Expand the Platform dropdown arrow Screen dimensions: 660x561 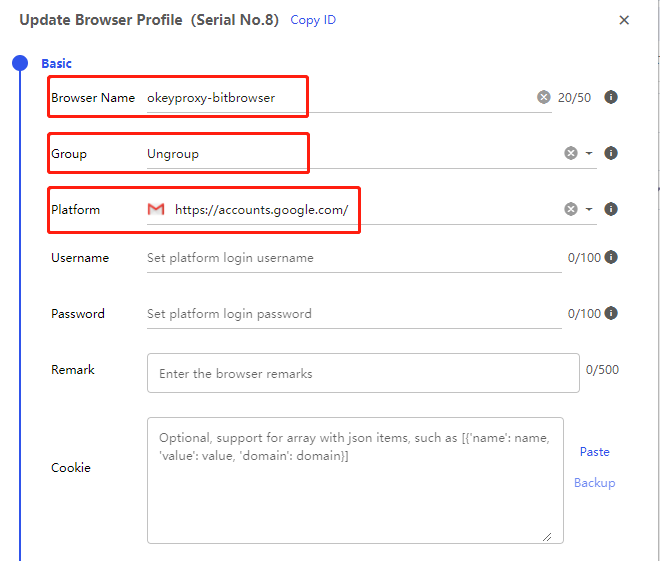click(589, 210)
